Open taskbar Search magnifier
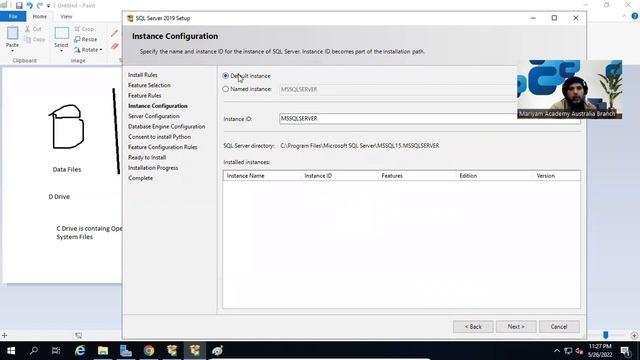 [33, 351]
